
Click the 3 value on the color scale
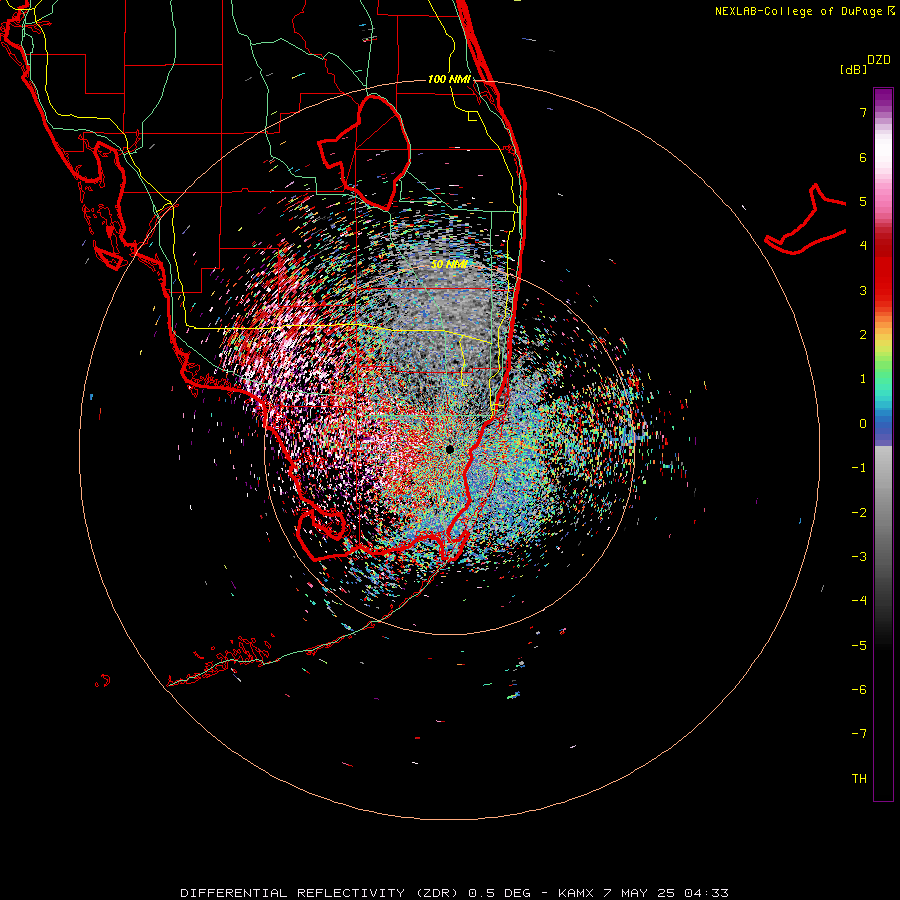[863, 290]
